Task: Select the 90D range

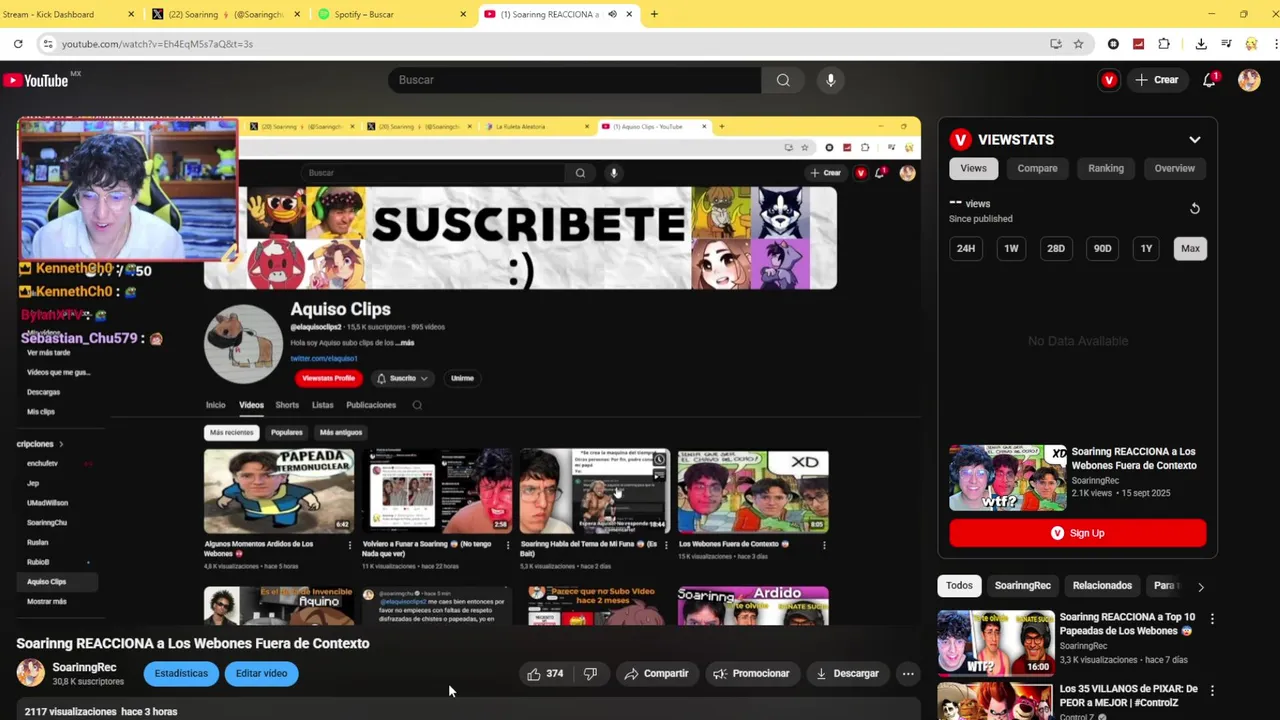Action: coord(1102,249)
